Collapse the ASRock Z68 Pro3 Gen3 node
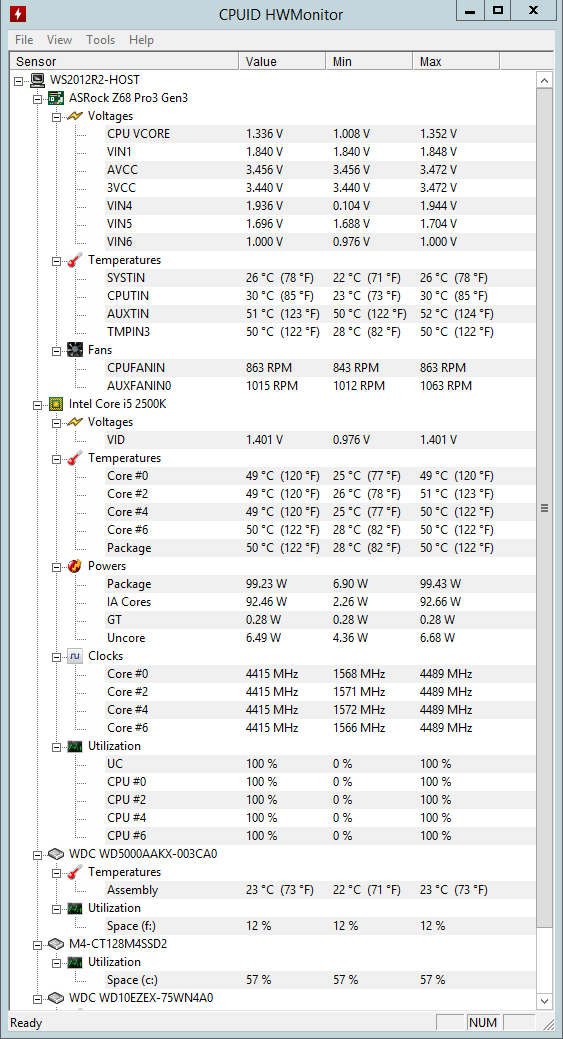This screenshot has height=1039, width=563. [x=38, y=98]
